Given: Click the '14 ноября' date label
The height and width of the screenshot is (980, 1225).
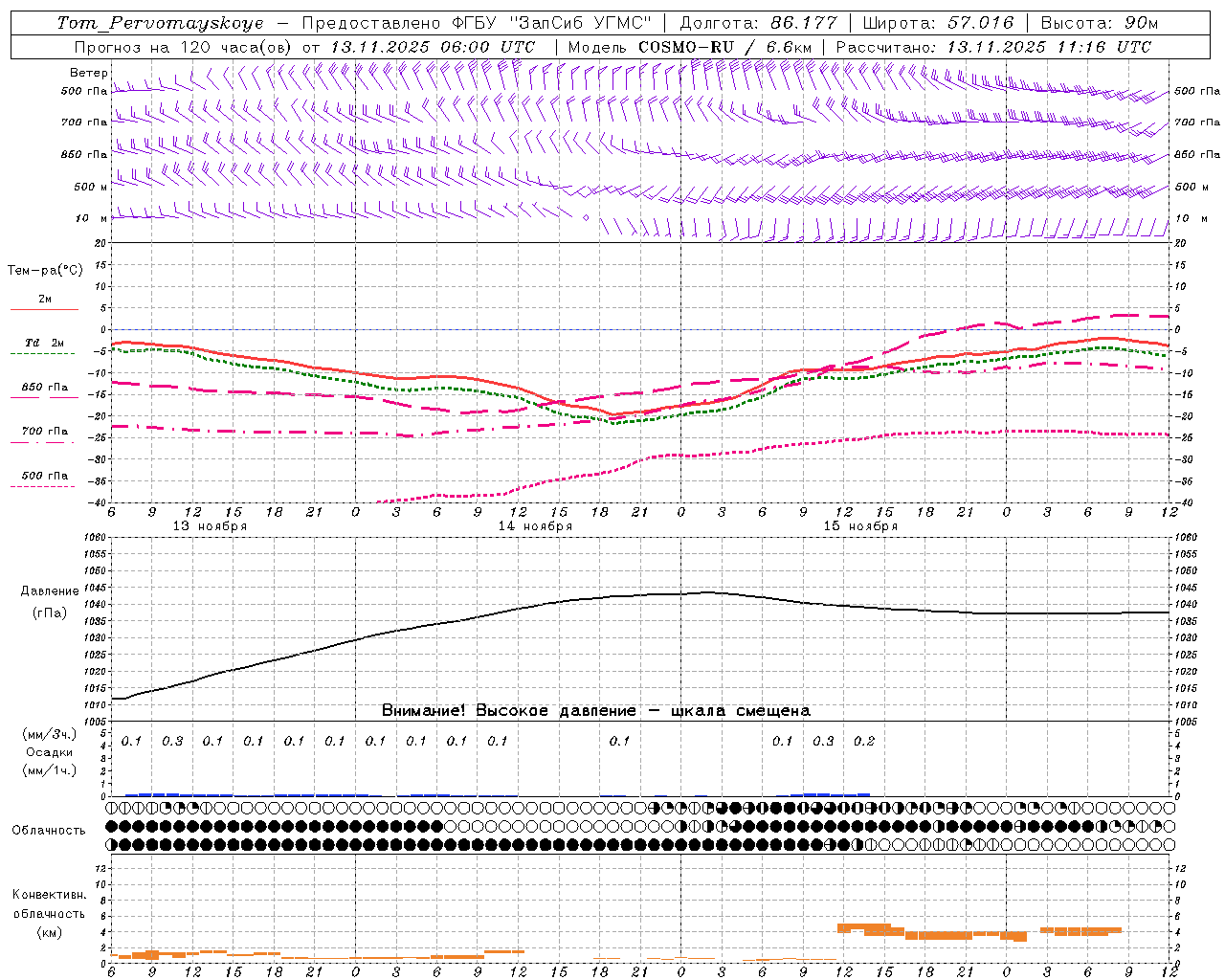Looking at the screenshot, I should click(535, 526).
